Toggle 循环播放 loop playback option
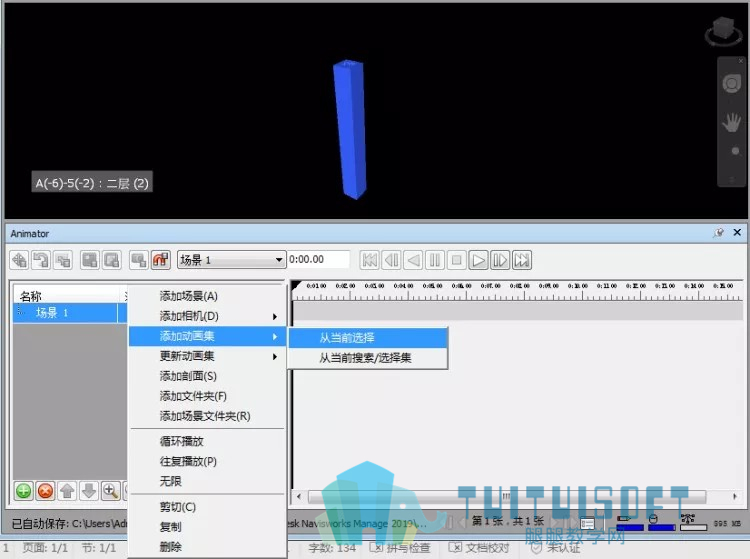This screenshot has height=559, width=750. (x=208, y=441)
